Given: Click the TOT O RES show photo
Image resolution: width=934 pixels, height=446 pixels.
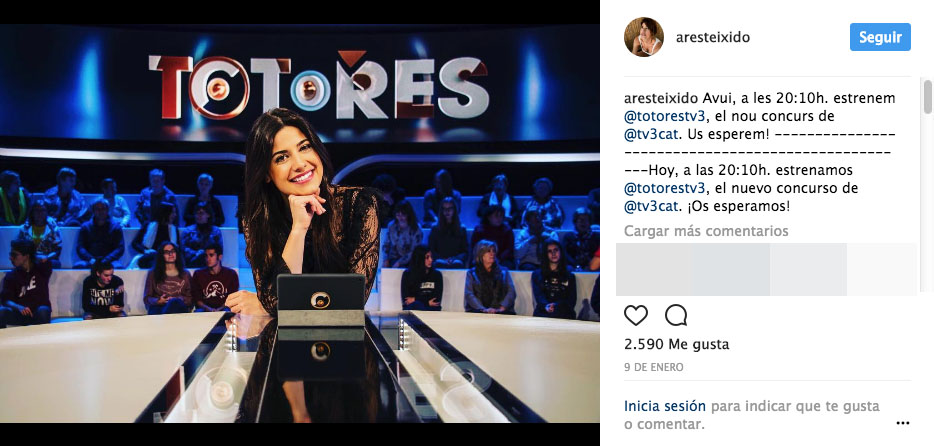Looking at the screenshot, I should 300,223.
